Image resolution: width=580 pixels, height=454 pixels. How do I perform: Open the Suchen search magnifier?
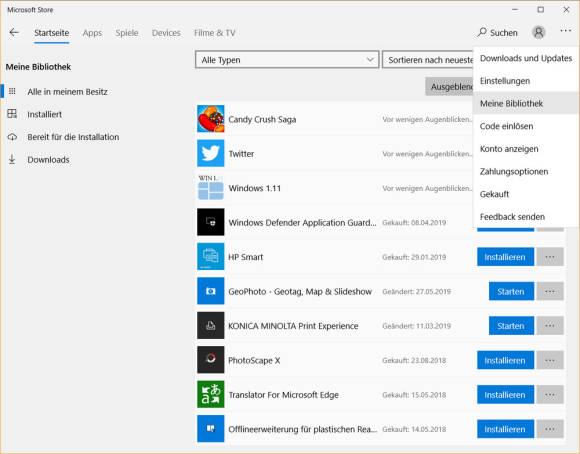tap(482, 33)
